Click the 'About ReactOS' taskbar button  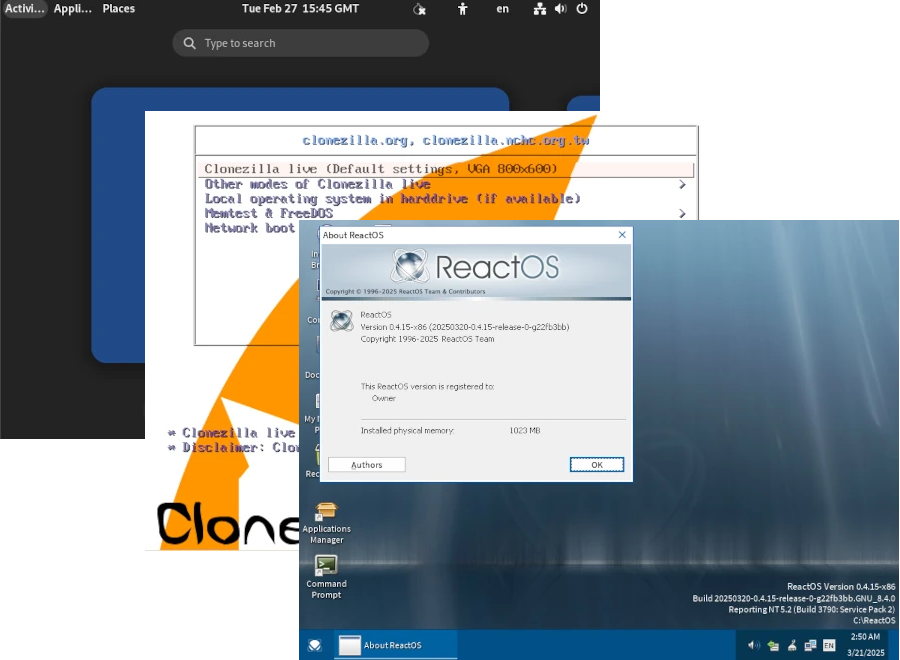[395, 645]
